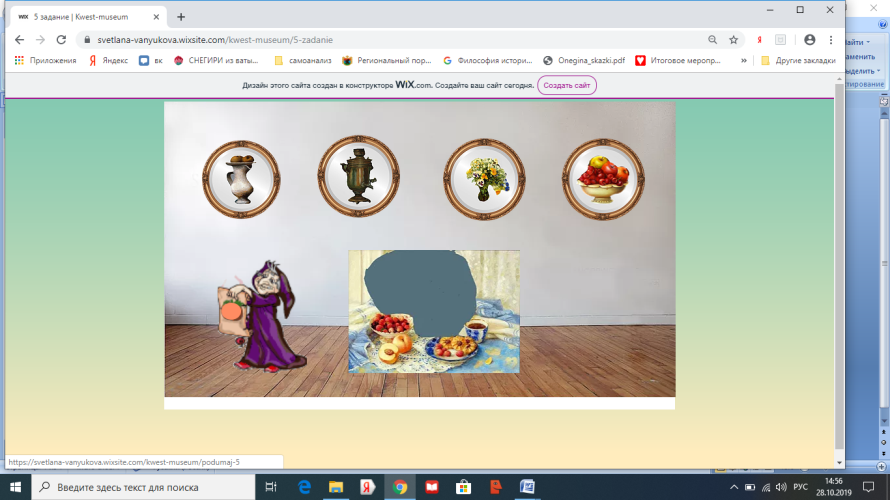The image size is (890, 500).
Task: Click the WiX.com logo in banner
Action: 413,85
